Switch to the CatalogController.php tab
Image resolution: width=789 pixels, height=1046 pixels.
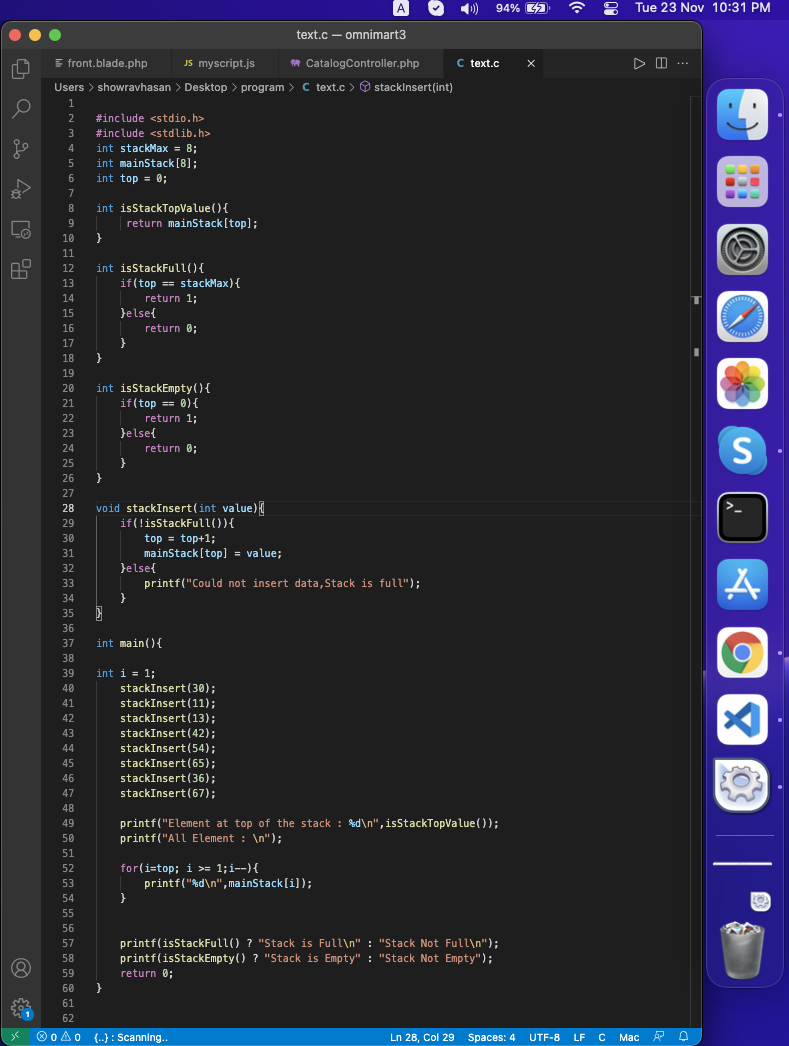362,63
